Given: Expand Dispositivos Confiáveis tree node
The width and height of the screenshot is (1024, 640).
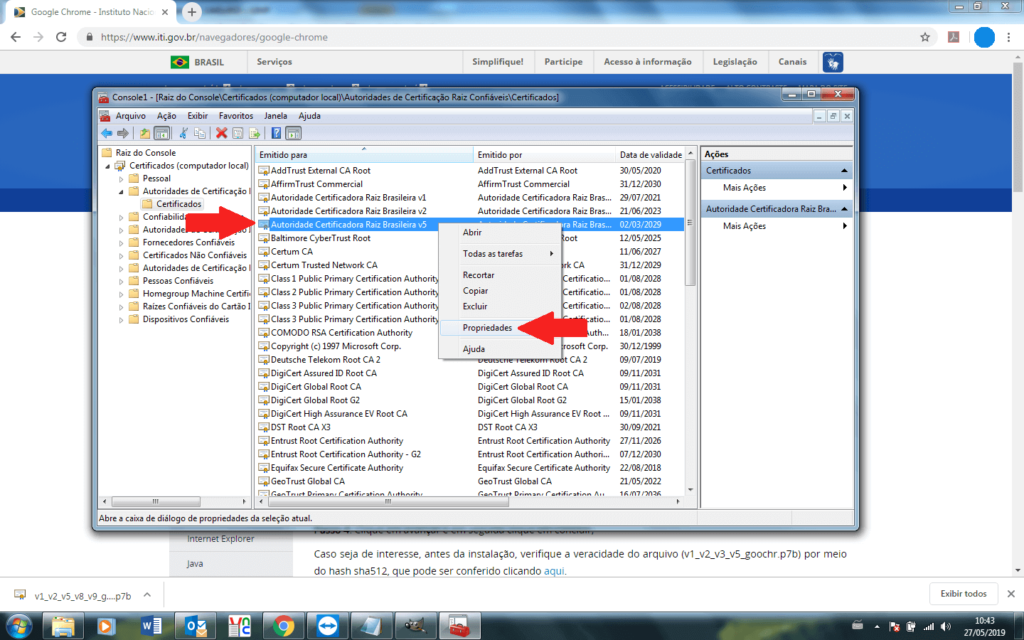Looking at the screenshot, I should pyautogui.click(x=121, y=320).
